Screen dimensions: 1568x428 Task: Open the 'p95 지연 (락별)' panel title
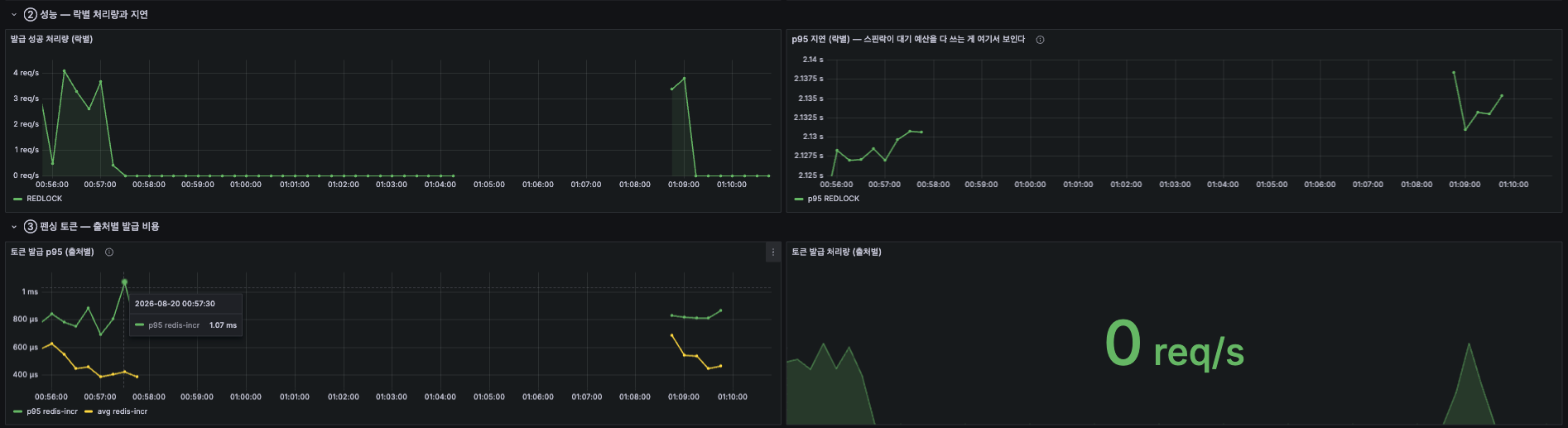click(908, 40)
